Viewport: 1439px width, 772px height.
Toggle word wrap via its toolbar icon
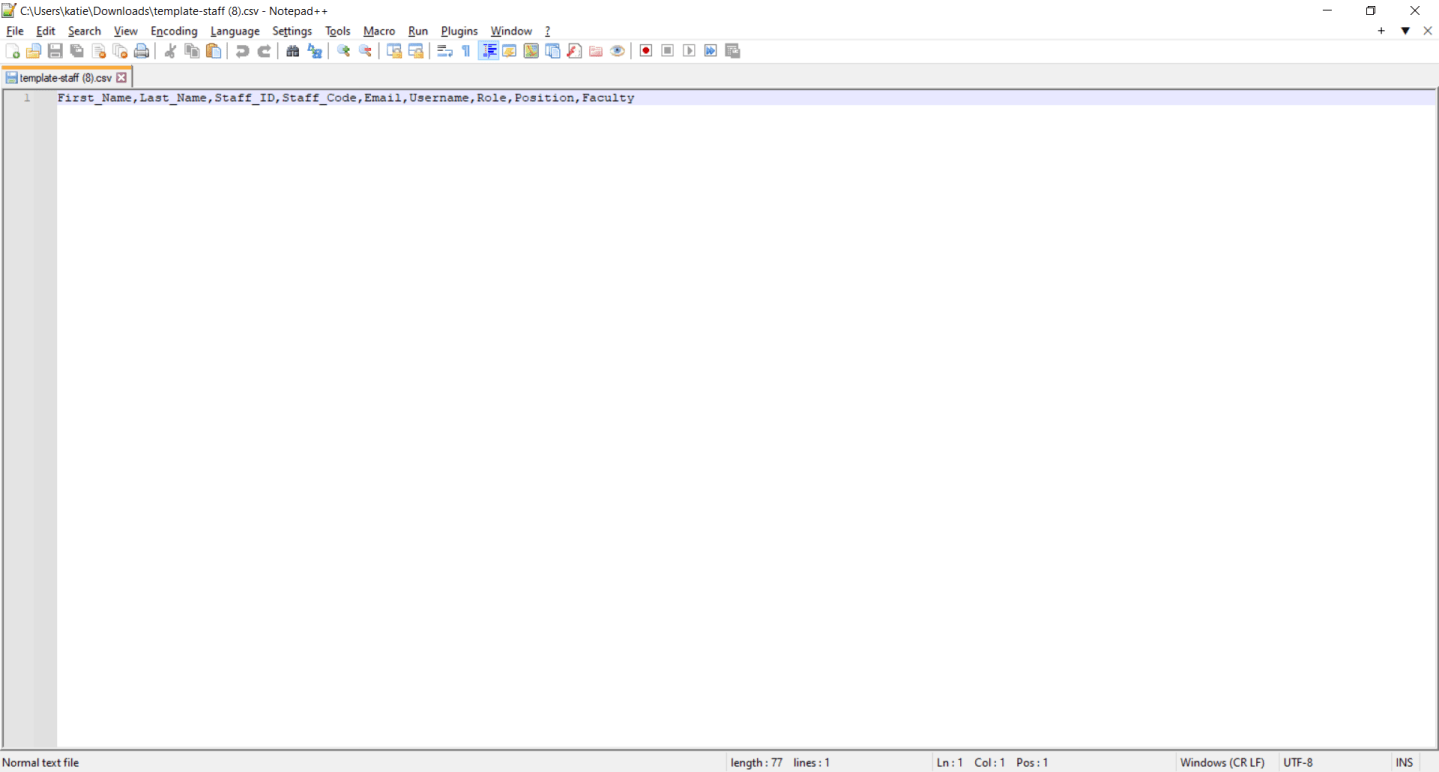443,50
